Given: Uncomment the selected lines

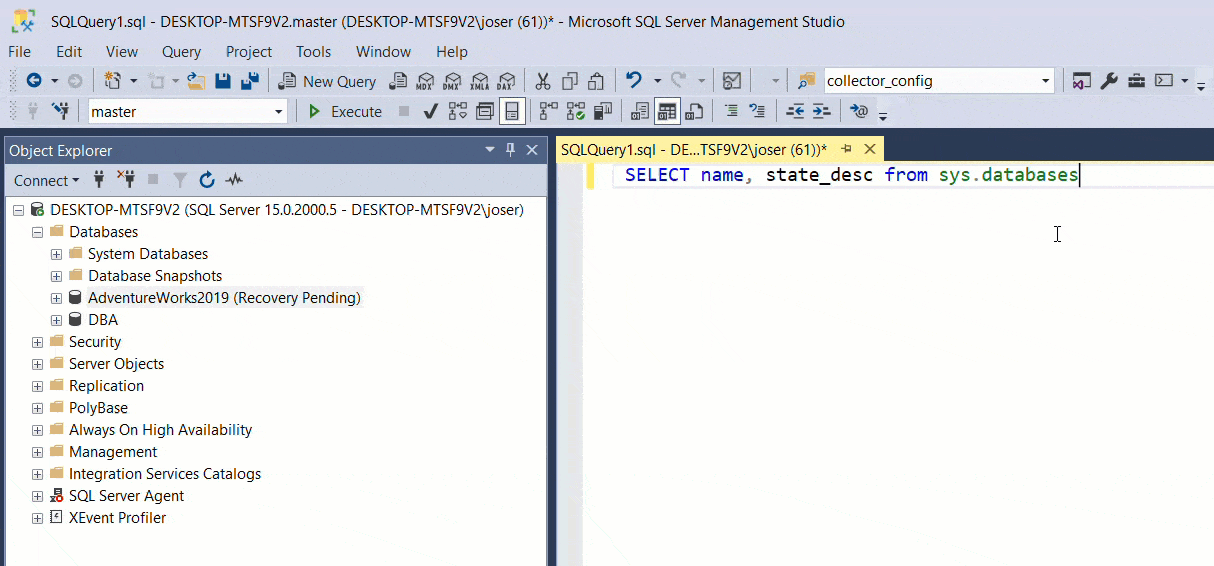Looking at the screenshot, I should pos(758,111).
